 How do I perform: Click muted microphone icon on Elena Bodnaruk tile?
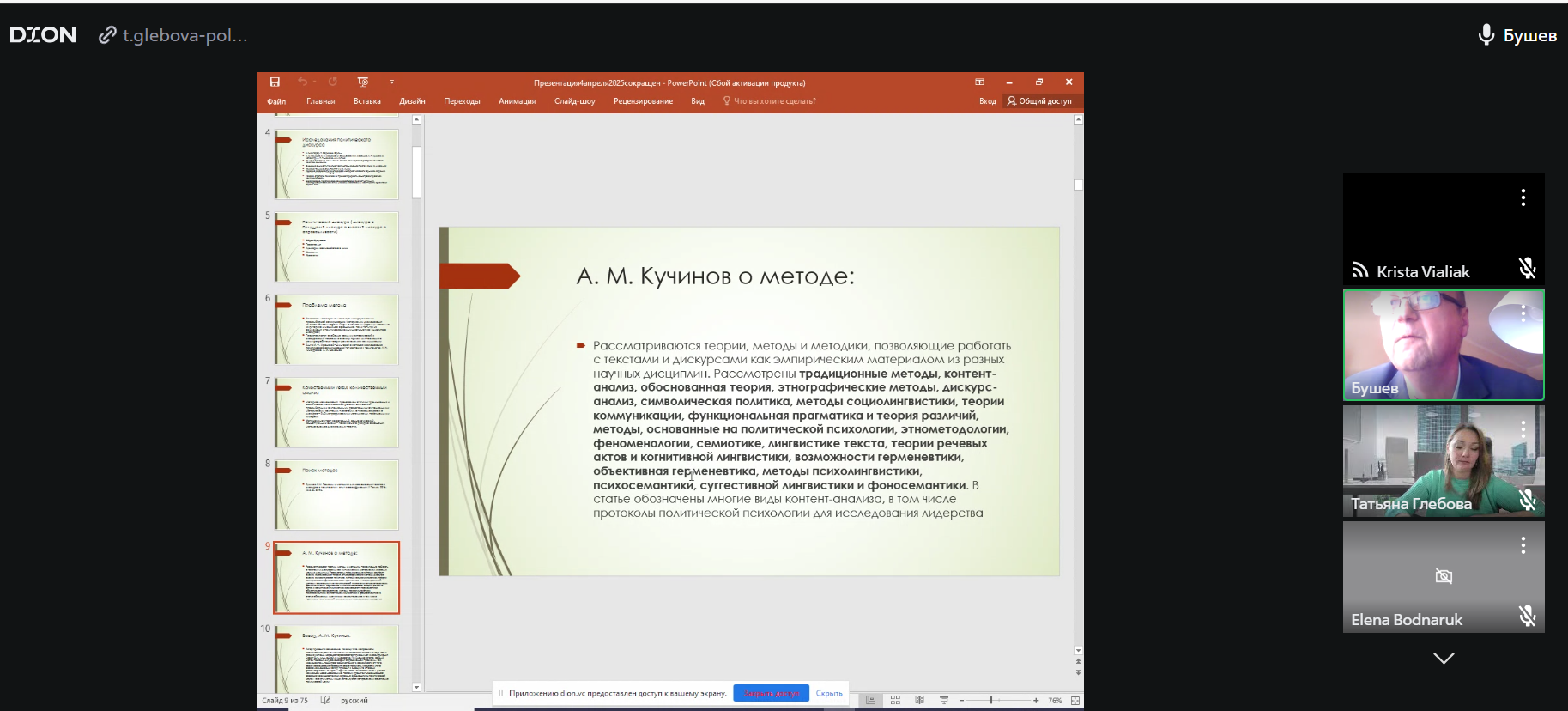click(x=1527, y=616)
